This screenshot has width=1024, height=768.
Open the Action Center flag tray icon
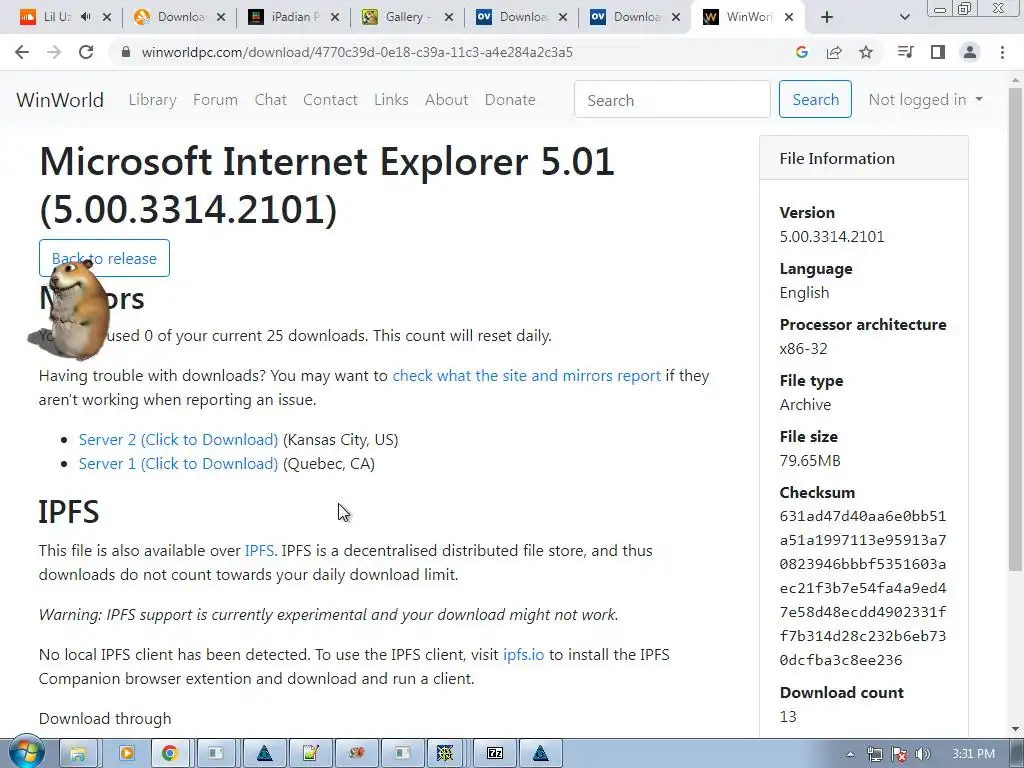tap(899, 754)
